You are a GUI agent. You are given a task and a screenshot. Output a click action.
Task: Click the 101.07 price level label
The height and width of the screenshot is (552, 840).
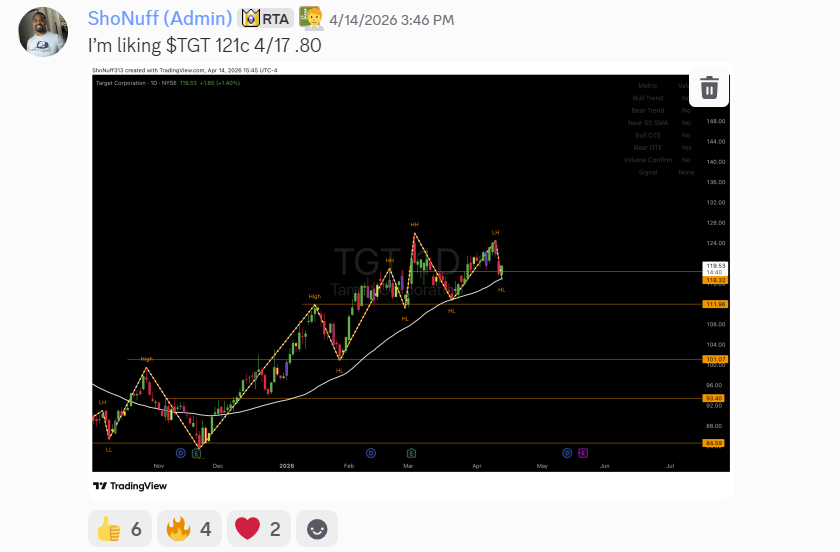click(715, 360)
